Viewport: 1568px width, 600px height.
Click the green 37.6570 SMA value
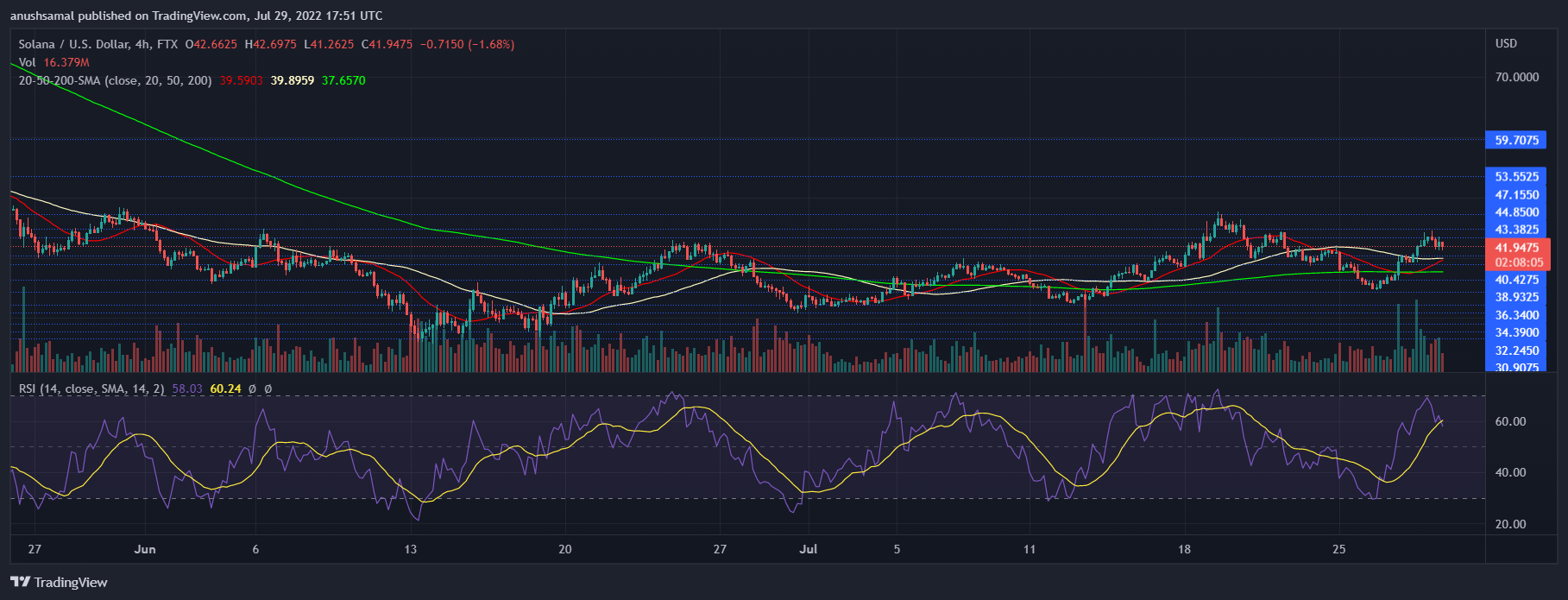point(343,80)
